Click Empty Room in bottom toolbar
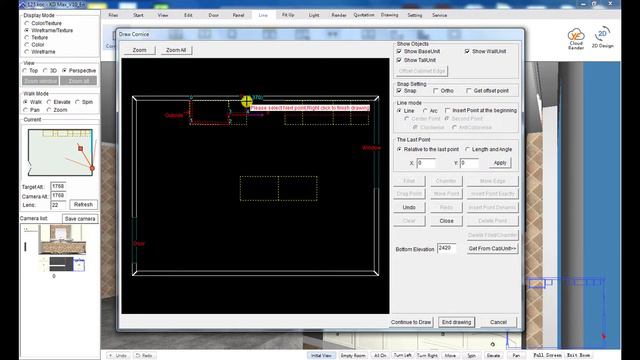Image resolution: width=640 pixels, height=360 pixels. (x=353, y=356)
